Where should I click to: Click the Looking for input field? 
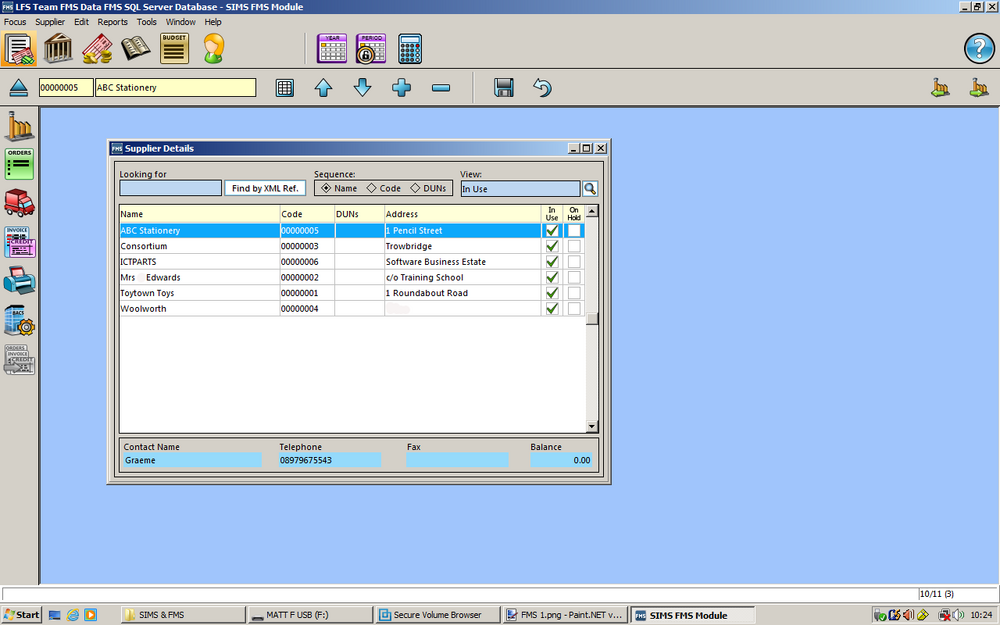pos(170,188)
